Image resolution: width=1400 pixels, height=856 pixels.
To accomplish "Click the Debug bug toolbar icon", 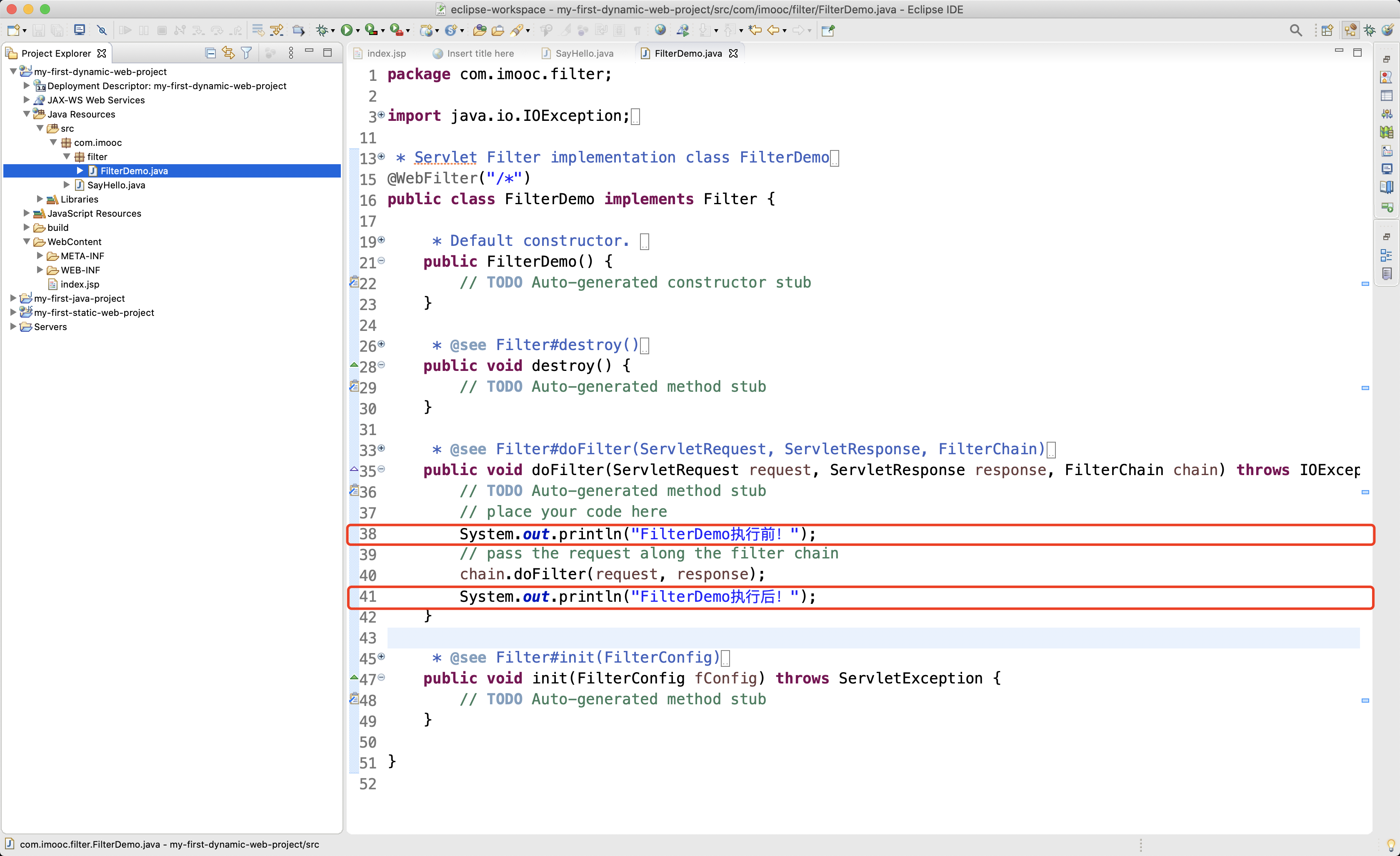I will (322, 30).
